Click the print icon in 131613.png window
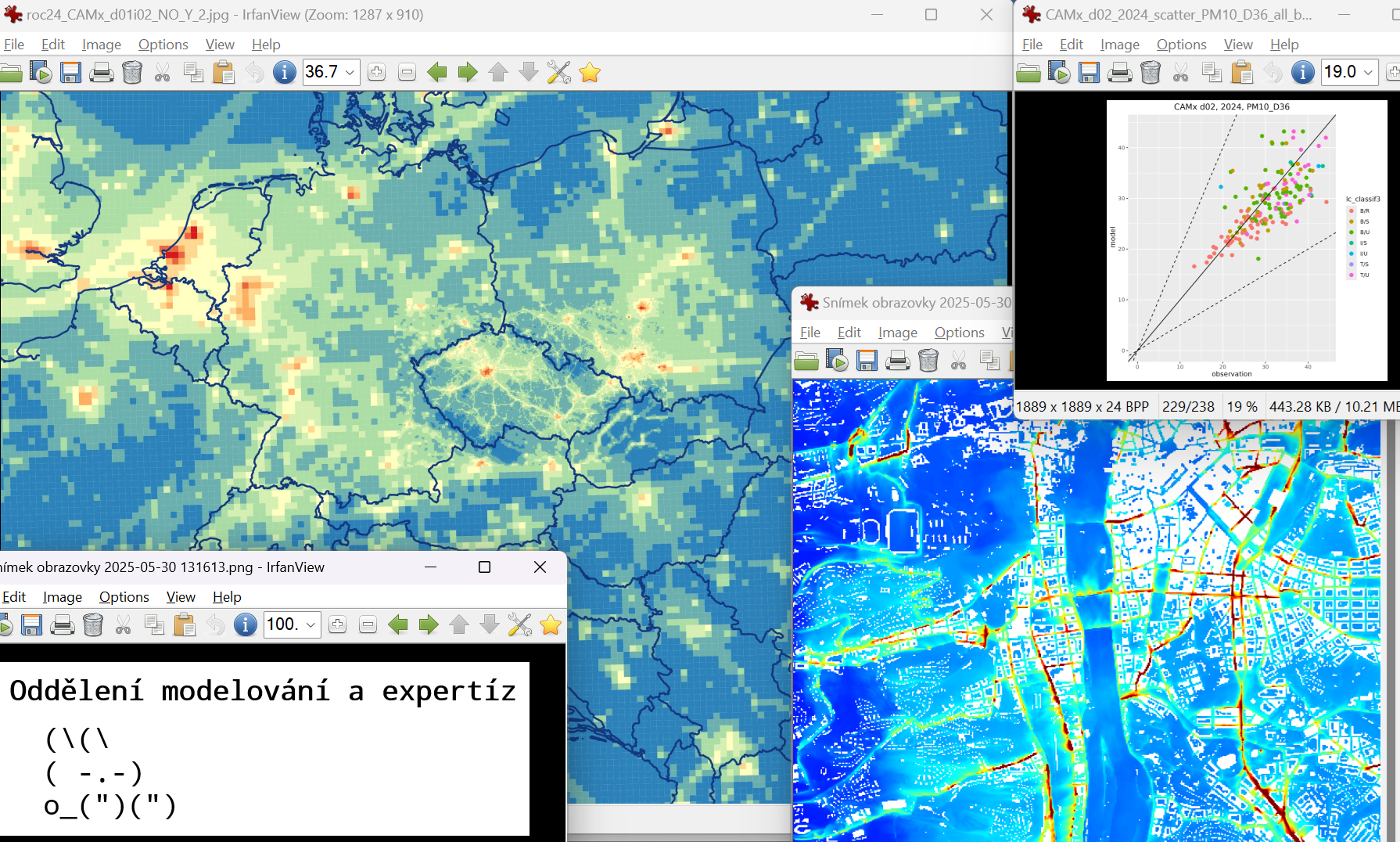 (63, 624)
